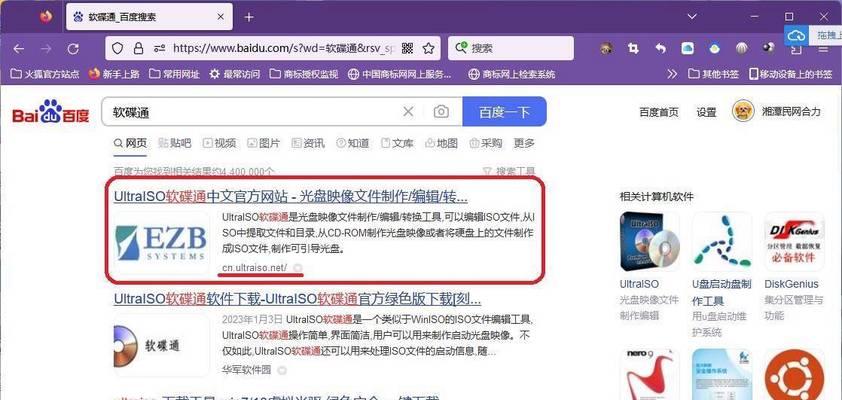Click the shell-shaped extension toolbar icon

[741, 48]
